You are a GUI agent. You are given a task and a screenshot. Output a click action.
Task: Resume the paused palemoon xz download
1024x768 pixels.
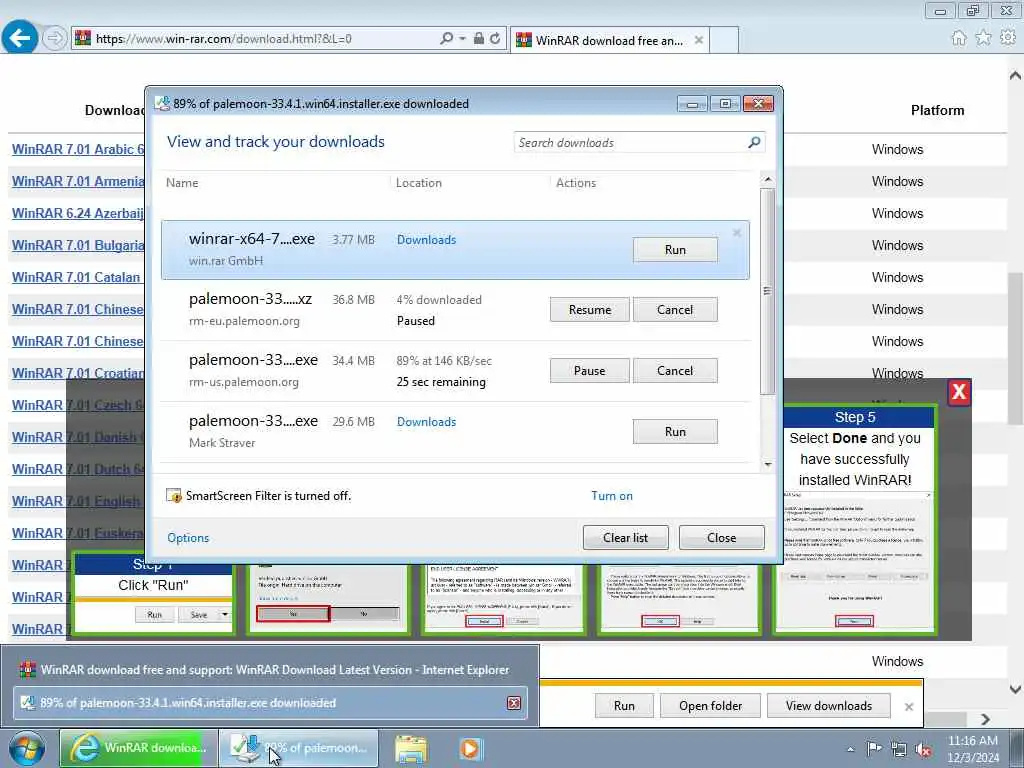tap(590, 310)
